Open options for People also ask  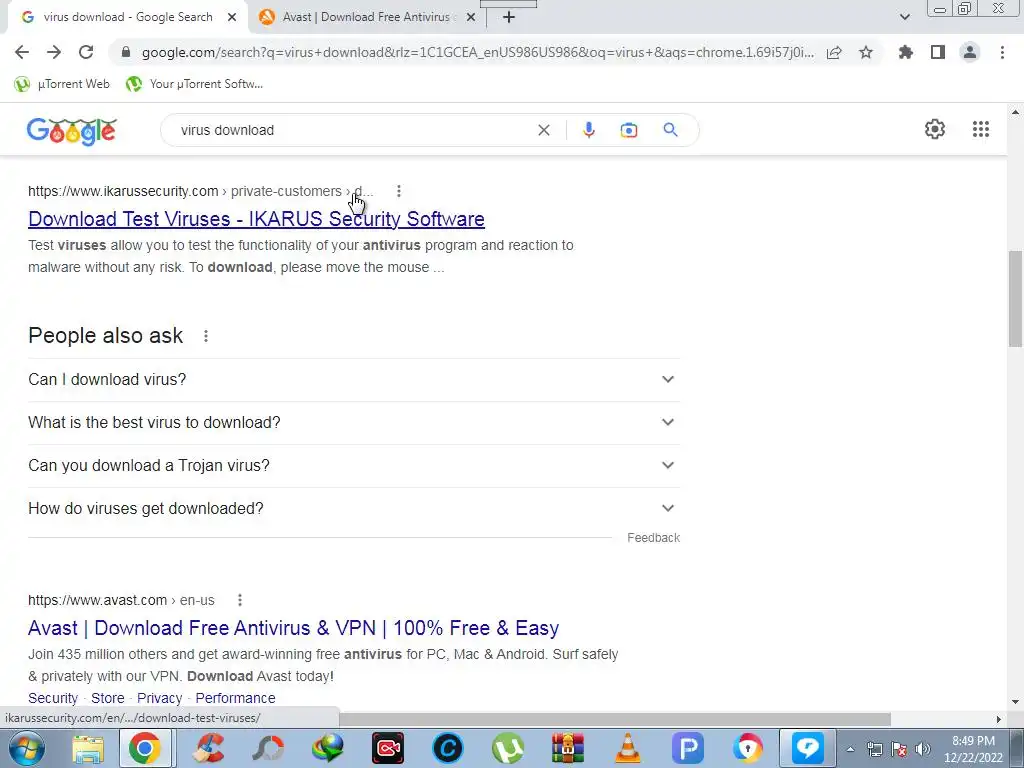tap(206, 336)
